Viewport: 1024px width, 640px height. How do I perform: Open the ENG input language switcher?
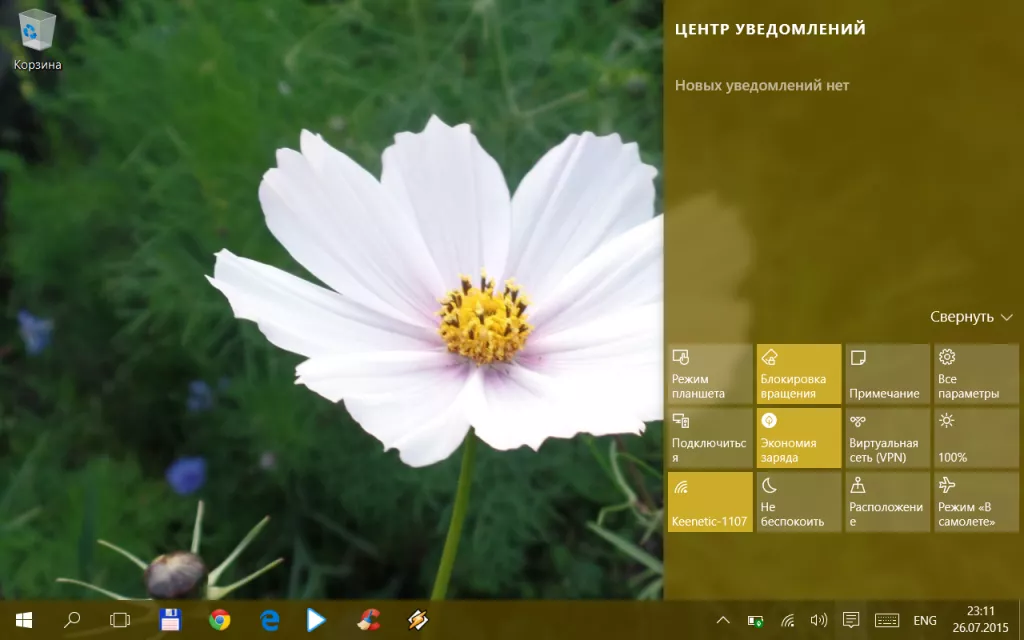[x=925, y=620]
